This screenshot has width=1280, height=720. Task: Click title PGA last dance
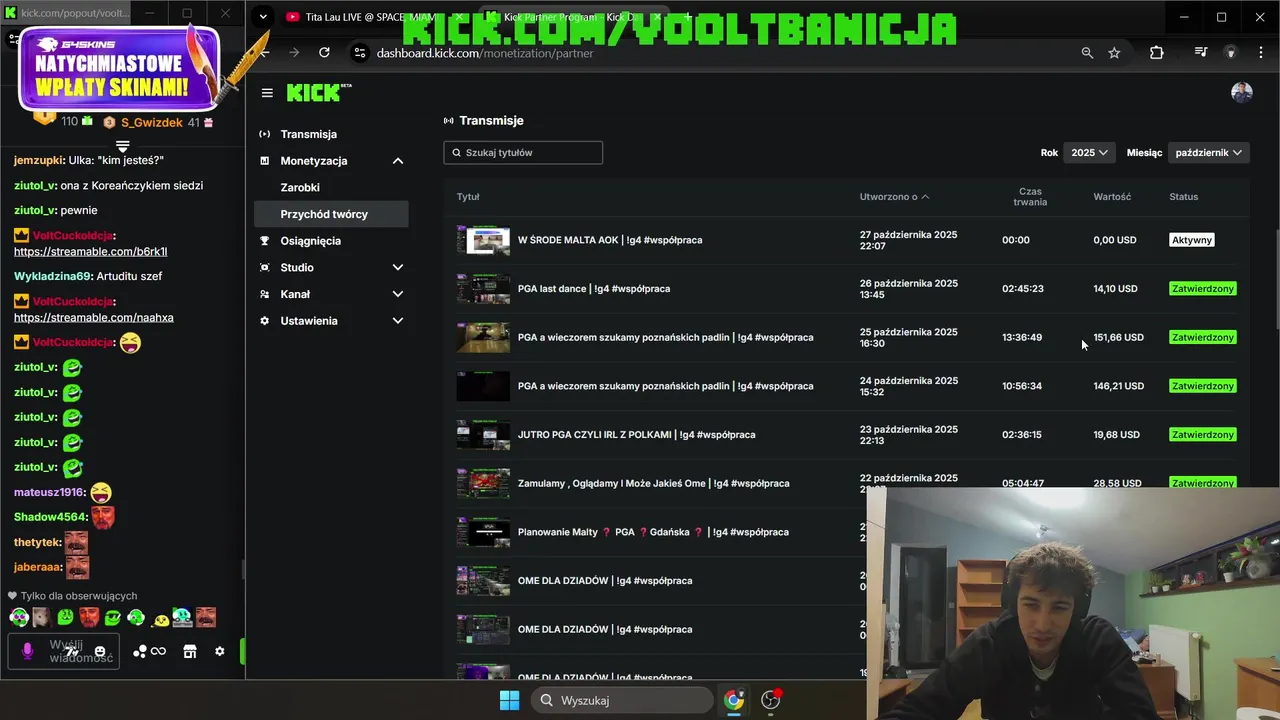tap(594, 289)
